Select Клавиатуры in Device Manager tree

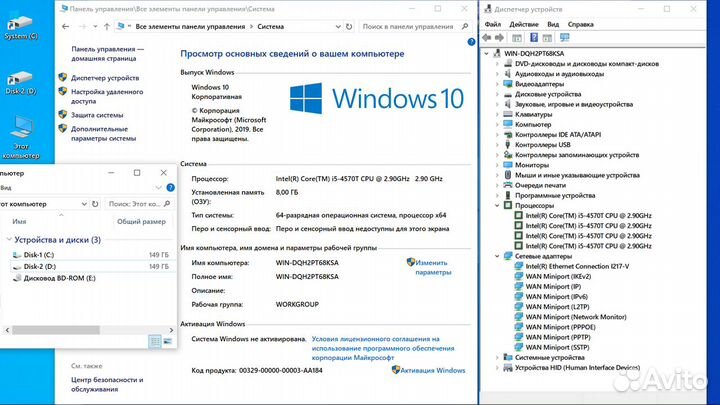click(x=533, y=114)
